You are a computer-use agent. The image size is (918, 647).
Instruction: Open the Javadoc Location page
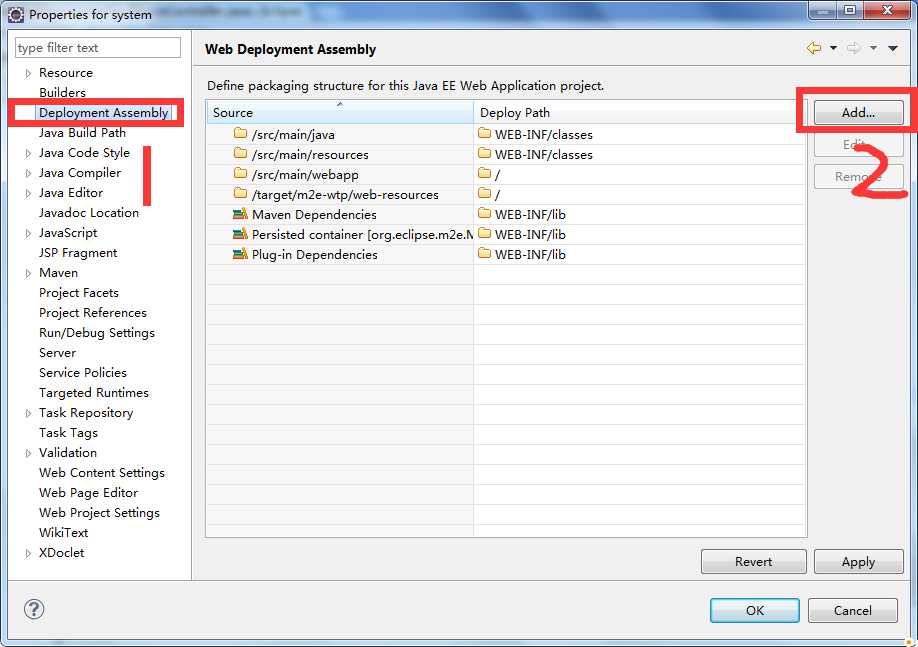click(x=89, y=213)
